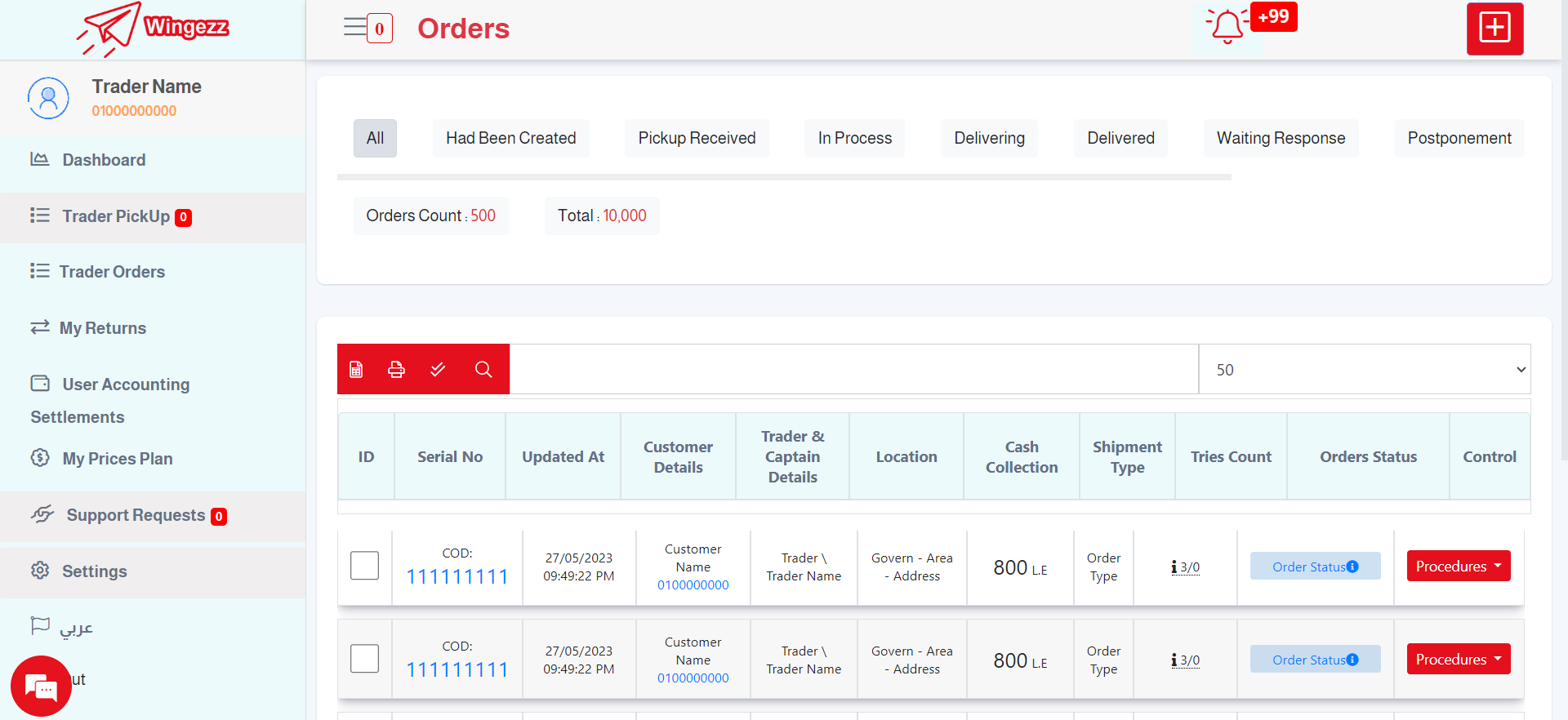Switch to the Delivering tab
The height and width of the screenshot is (720, 1568).
pyautogui.click(x=989, y=138)
